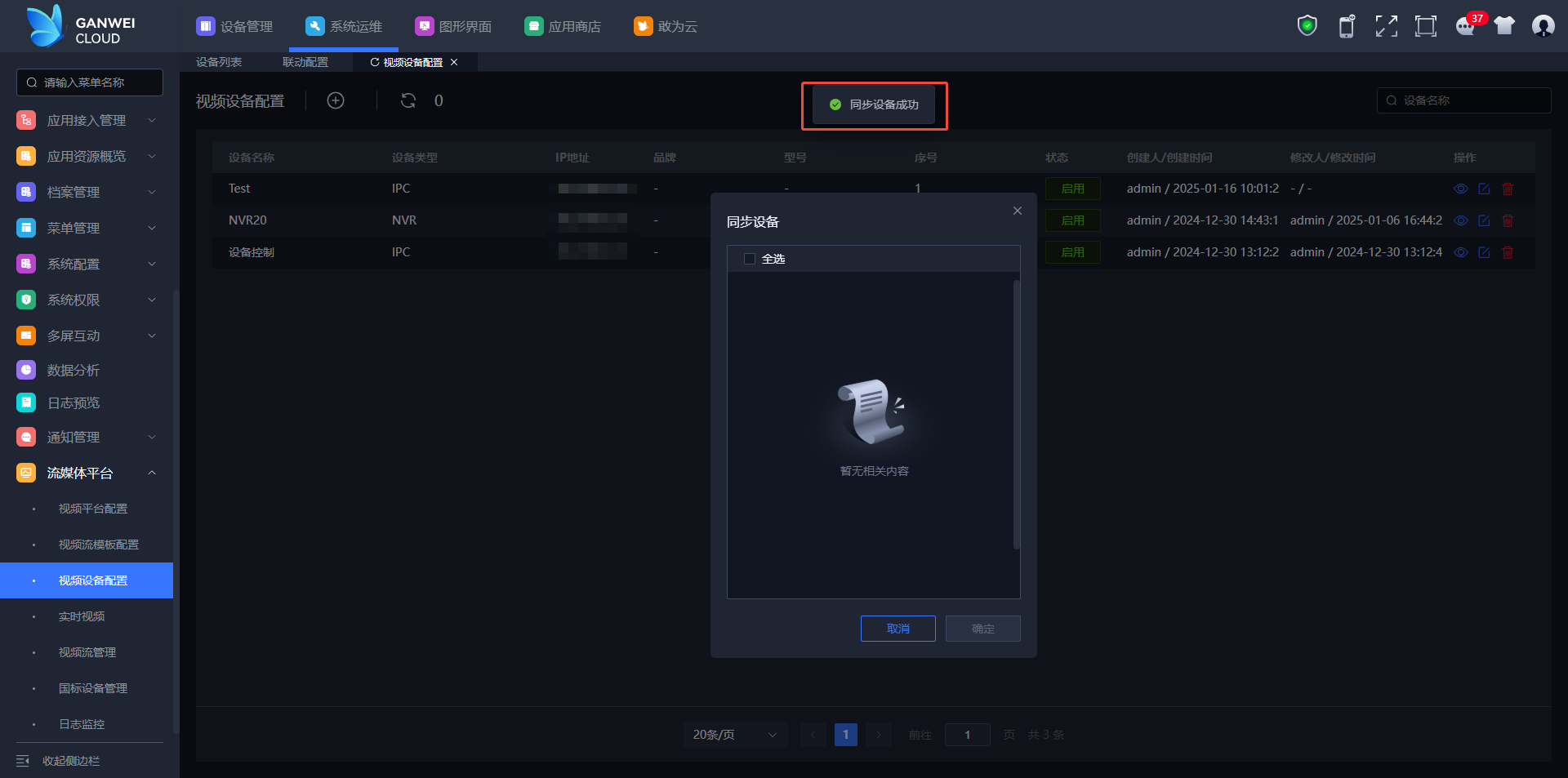Expand the 应用资源概览 sidebar menu

(87, 156)
